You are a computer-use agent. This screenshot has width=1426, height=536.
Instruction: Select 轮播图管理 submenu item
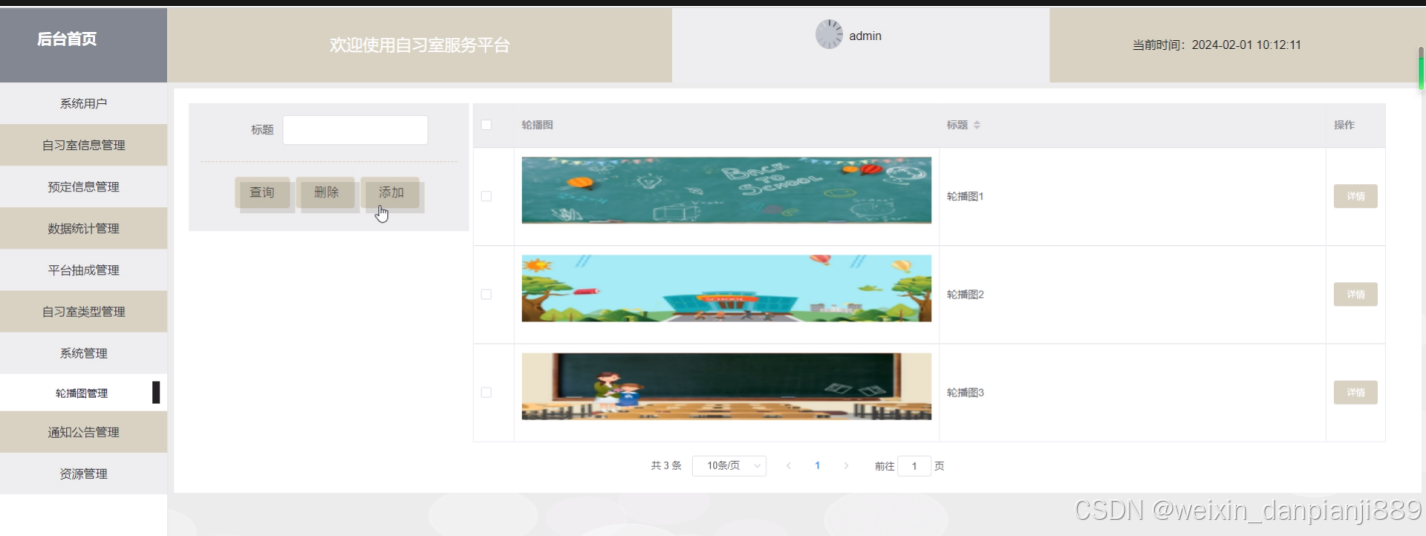[x=83, y=393]
